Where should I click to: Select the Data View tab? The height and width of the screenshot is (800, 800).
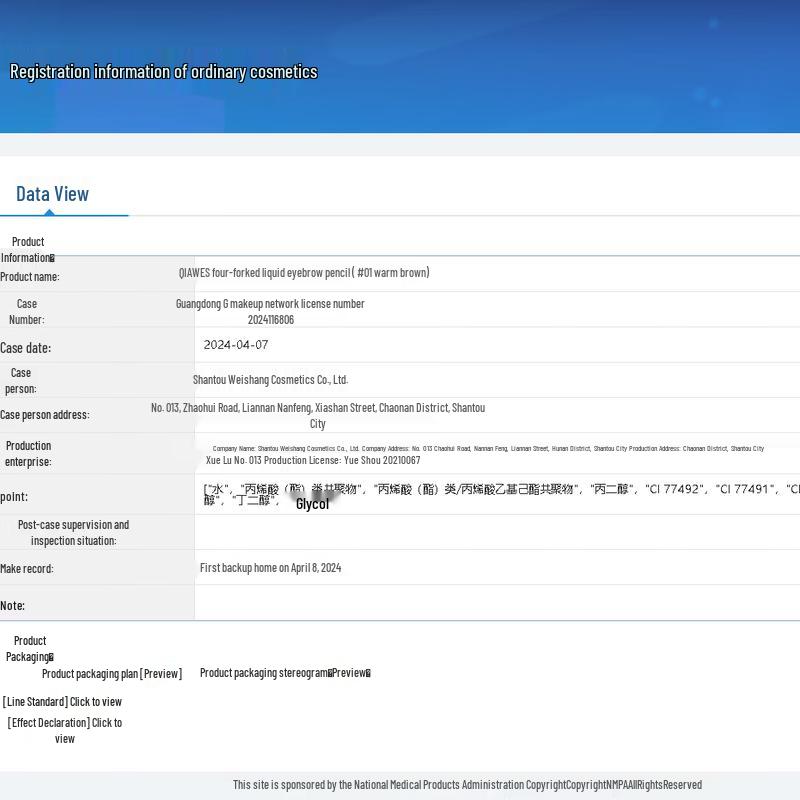pyautogui.click(x=53, y=194)
